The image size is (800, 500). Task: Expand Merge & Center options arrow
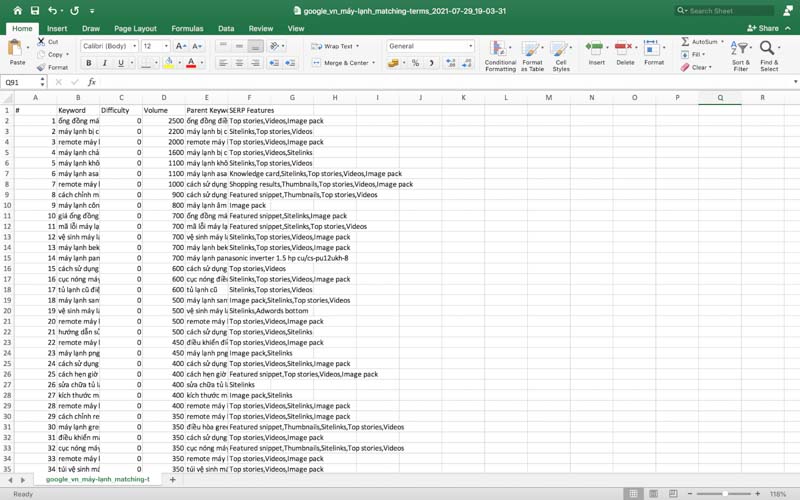374,63
